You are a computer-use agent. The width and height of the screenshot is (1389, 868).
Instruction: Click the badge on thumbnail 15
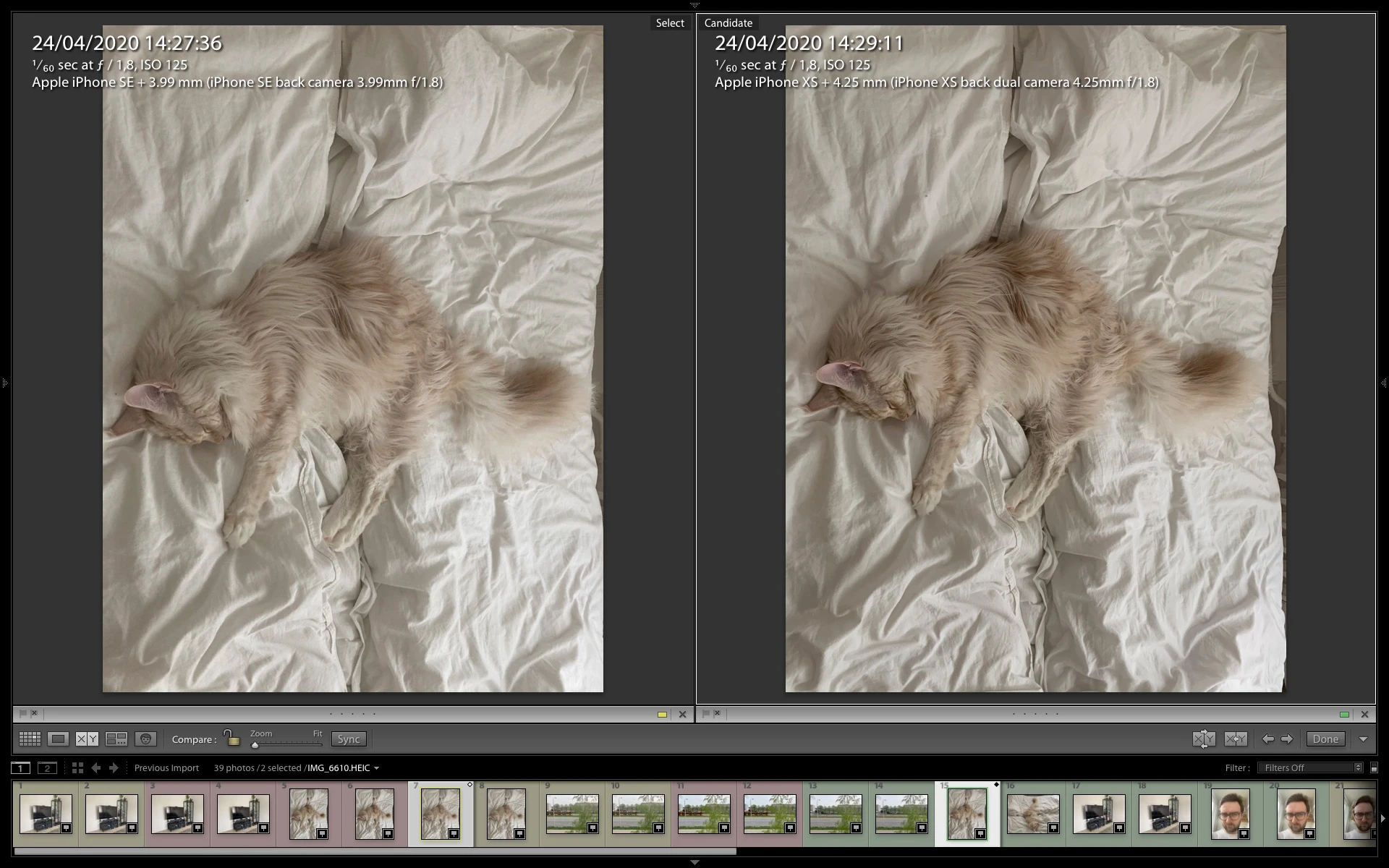(x=980, y=834)
